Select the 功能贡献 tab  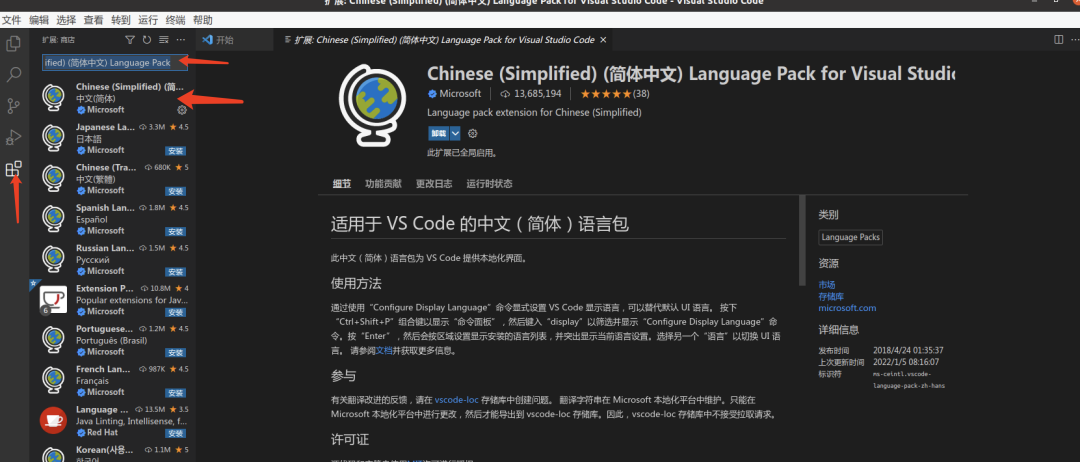[x=383, y=184]
